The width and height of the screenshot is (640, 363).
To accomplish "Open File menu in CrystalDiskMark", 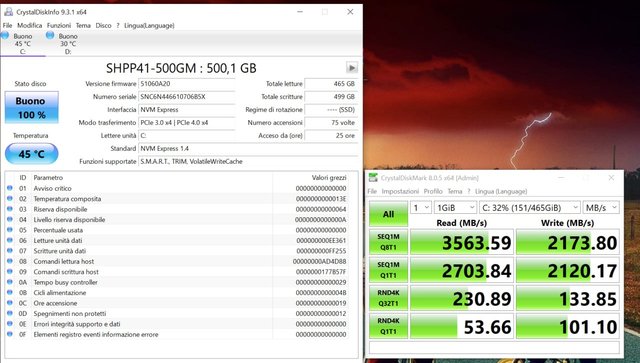I will tap(372, 191).
